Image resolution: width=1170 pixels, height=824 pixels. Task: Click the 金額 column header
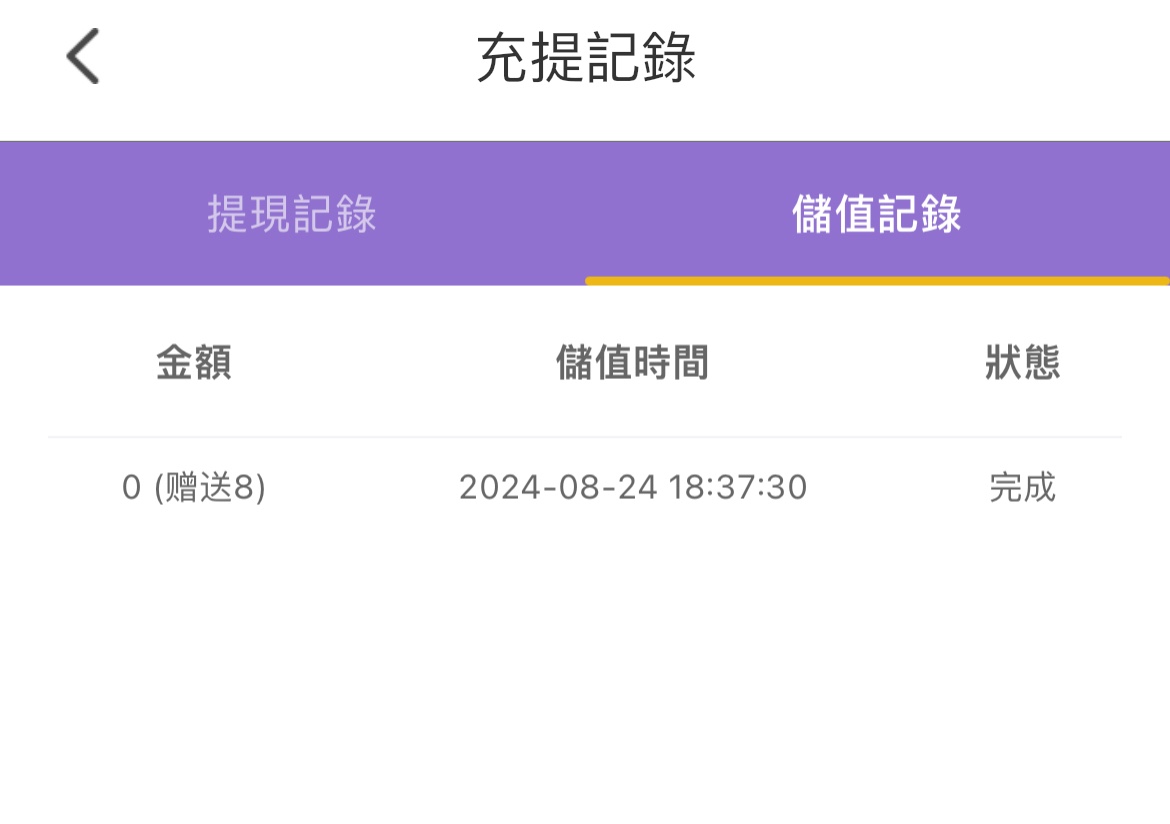pos(194,362)
